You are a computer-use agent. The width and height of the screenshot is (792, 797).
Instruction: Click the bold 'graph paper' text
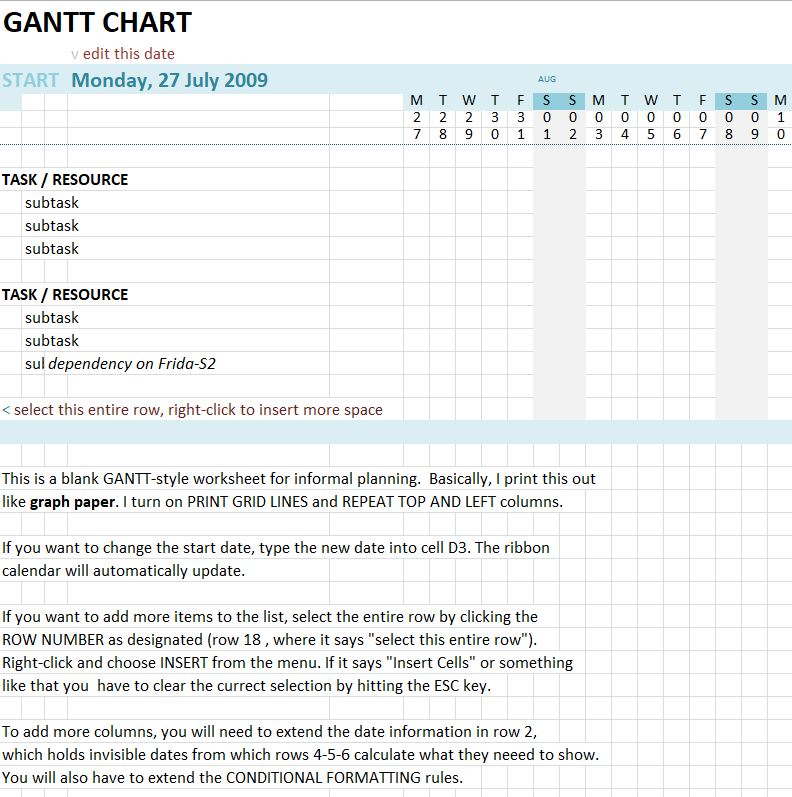click(64, 502)
